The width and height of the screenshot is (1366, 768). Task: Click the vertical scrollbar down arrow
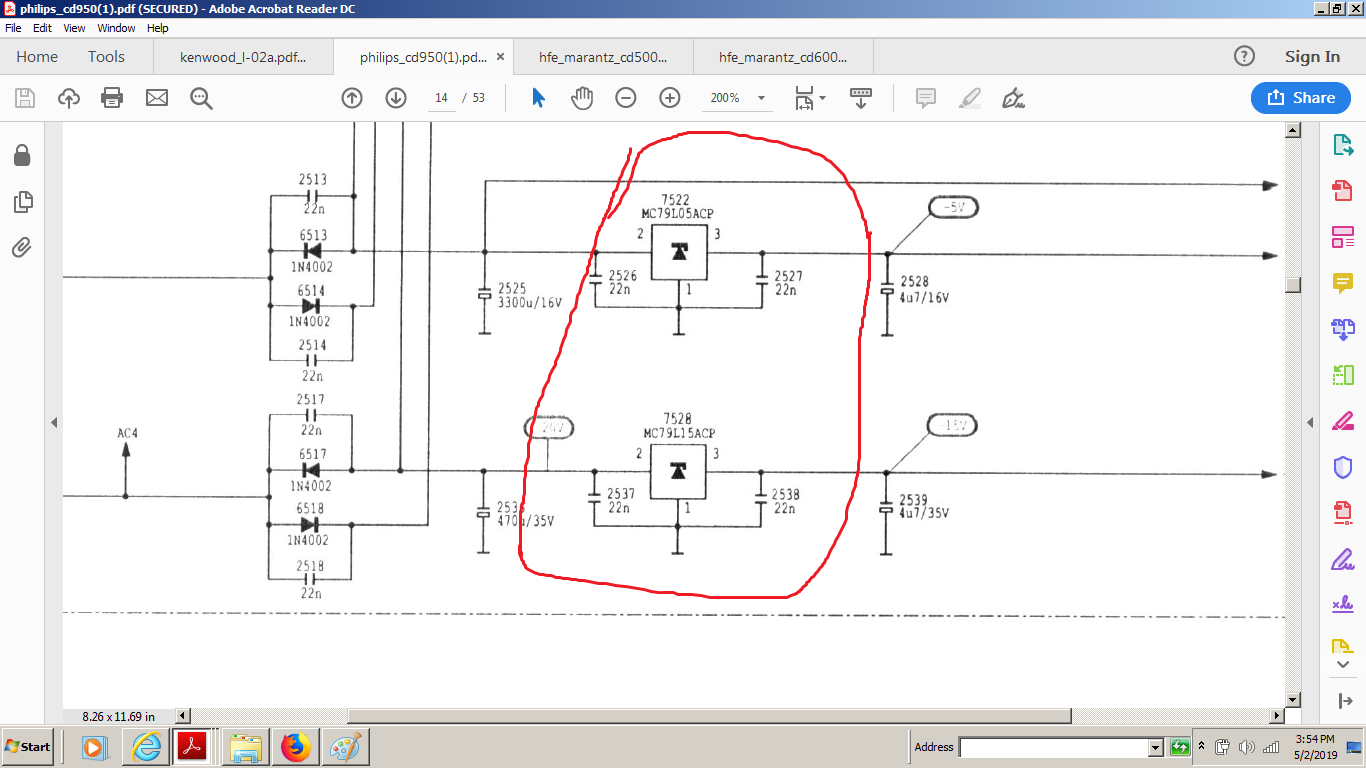[1293, 700]
